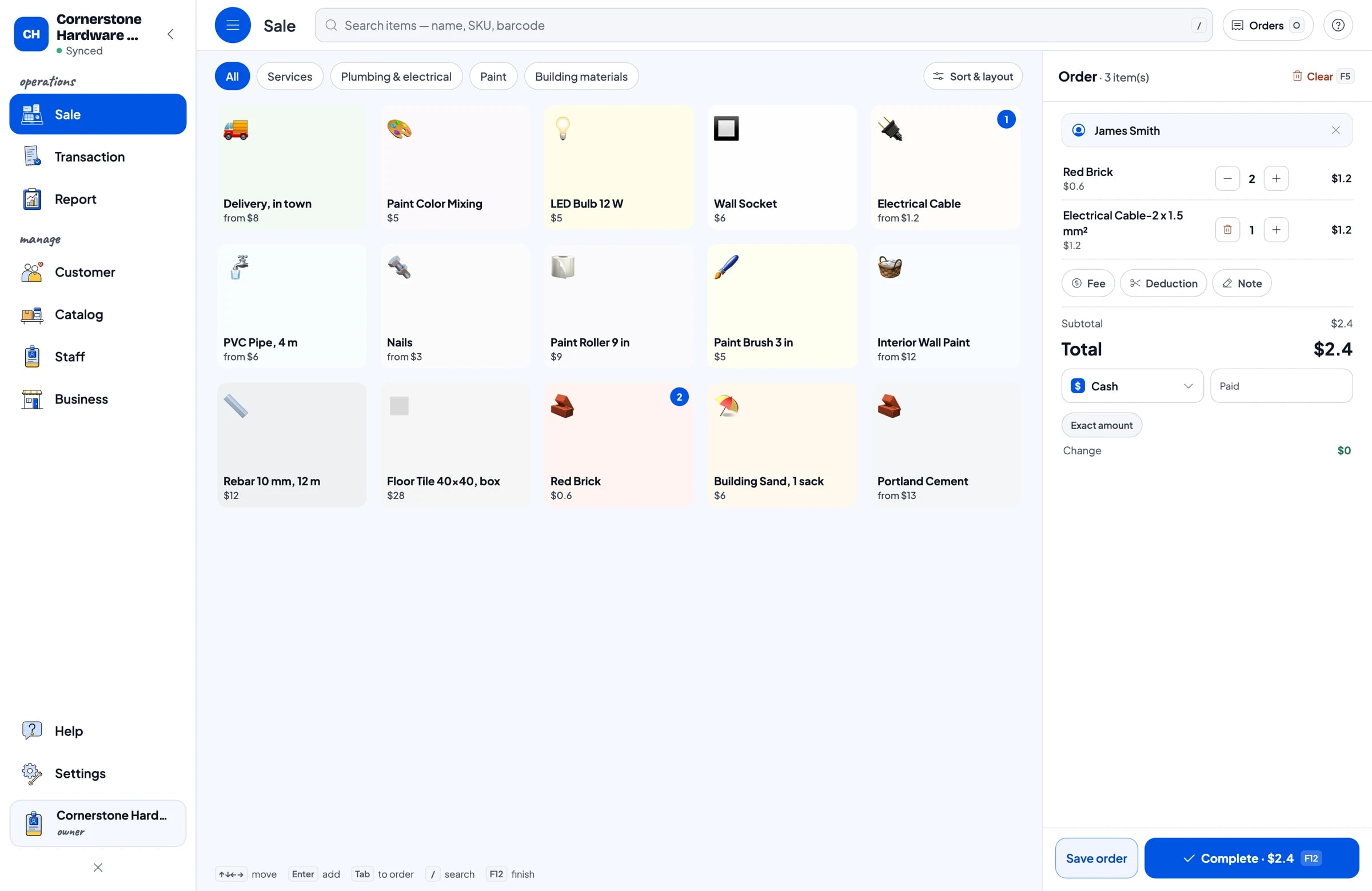Select the All category filter
The height and width of the screenshot is (891, 1372).
click(232, 76)
